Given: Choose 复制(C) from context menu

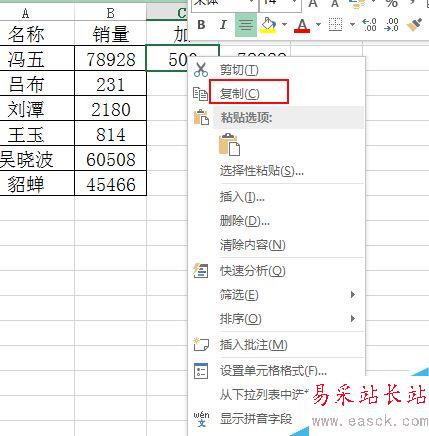Looking at the screenshot, I should 239,94.
